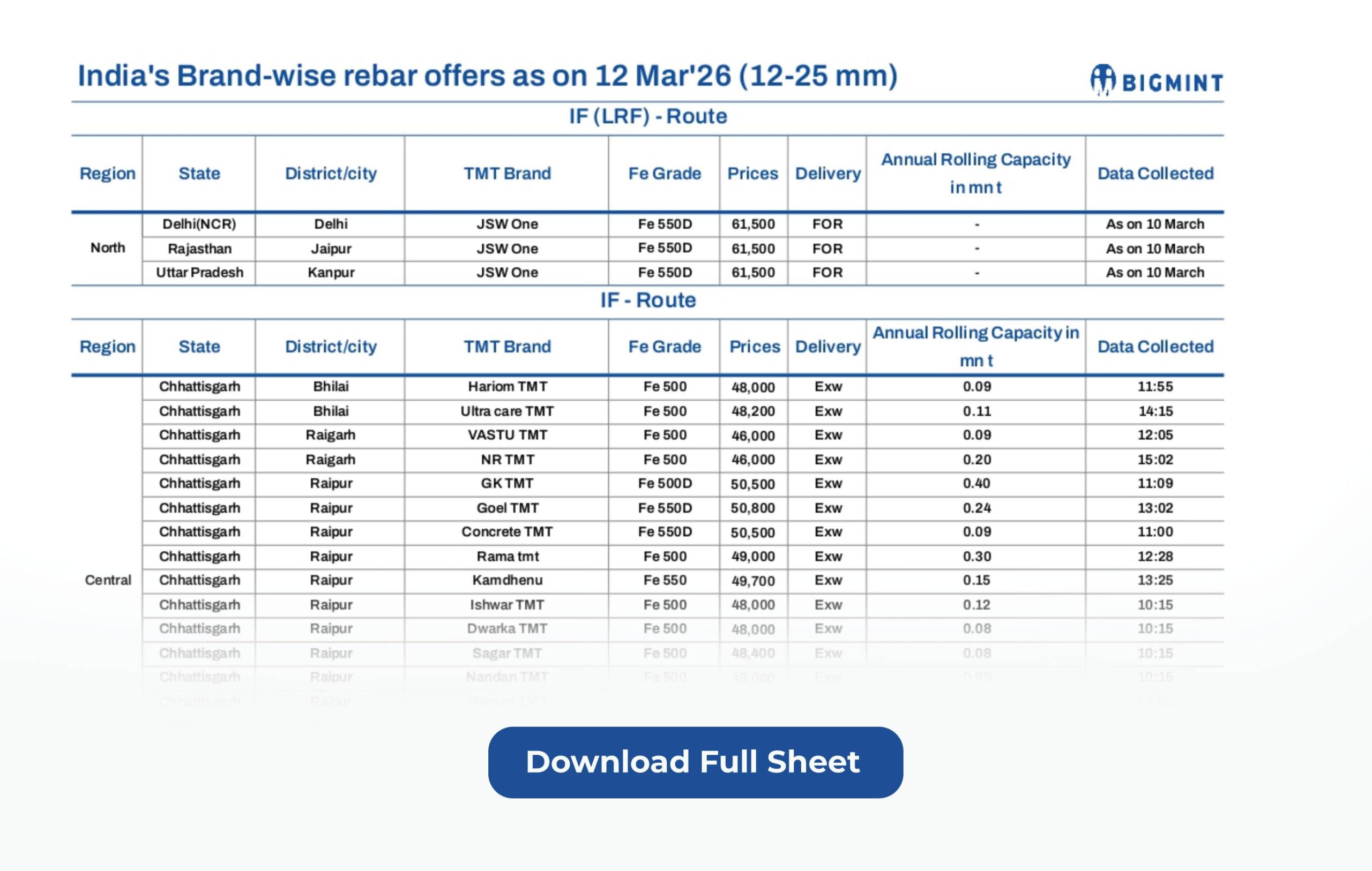Click the Goel TMT brand cell
This screenshot has width=1372, height=871.
coord(506,508)
